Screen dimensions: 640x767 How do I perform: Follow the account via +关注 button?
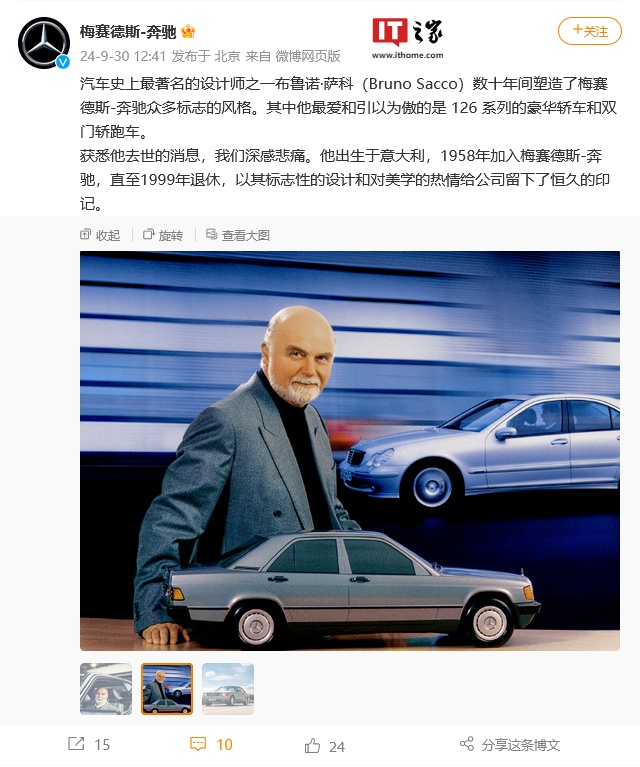point(590,31)
